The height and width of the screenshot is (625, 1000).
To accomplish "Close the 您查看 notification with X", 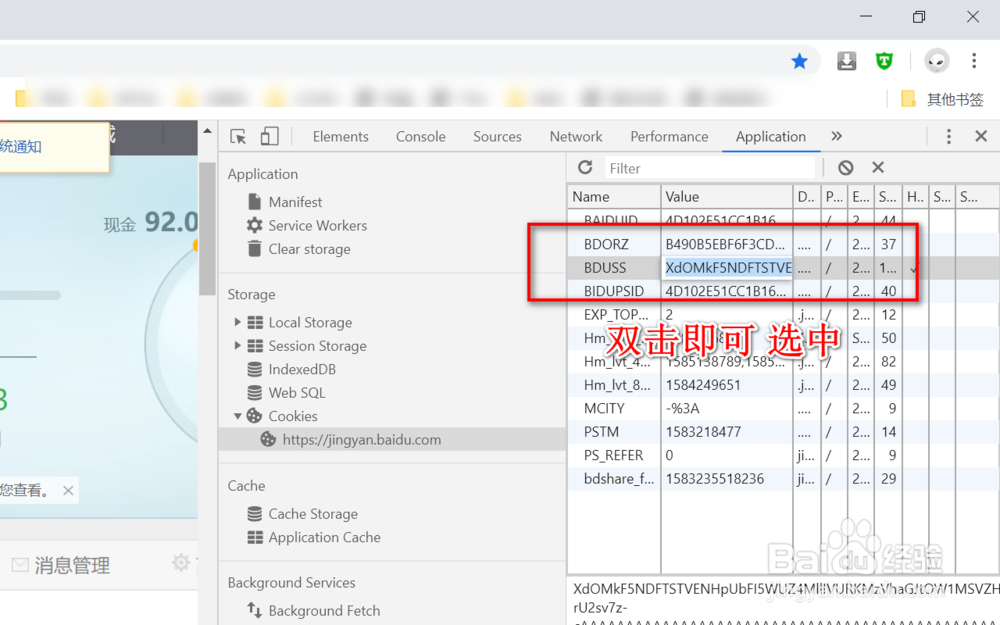I will (x=68, y=490).
